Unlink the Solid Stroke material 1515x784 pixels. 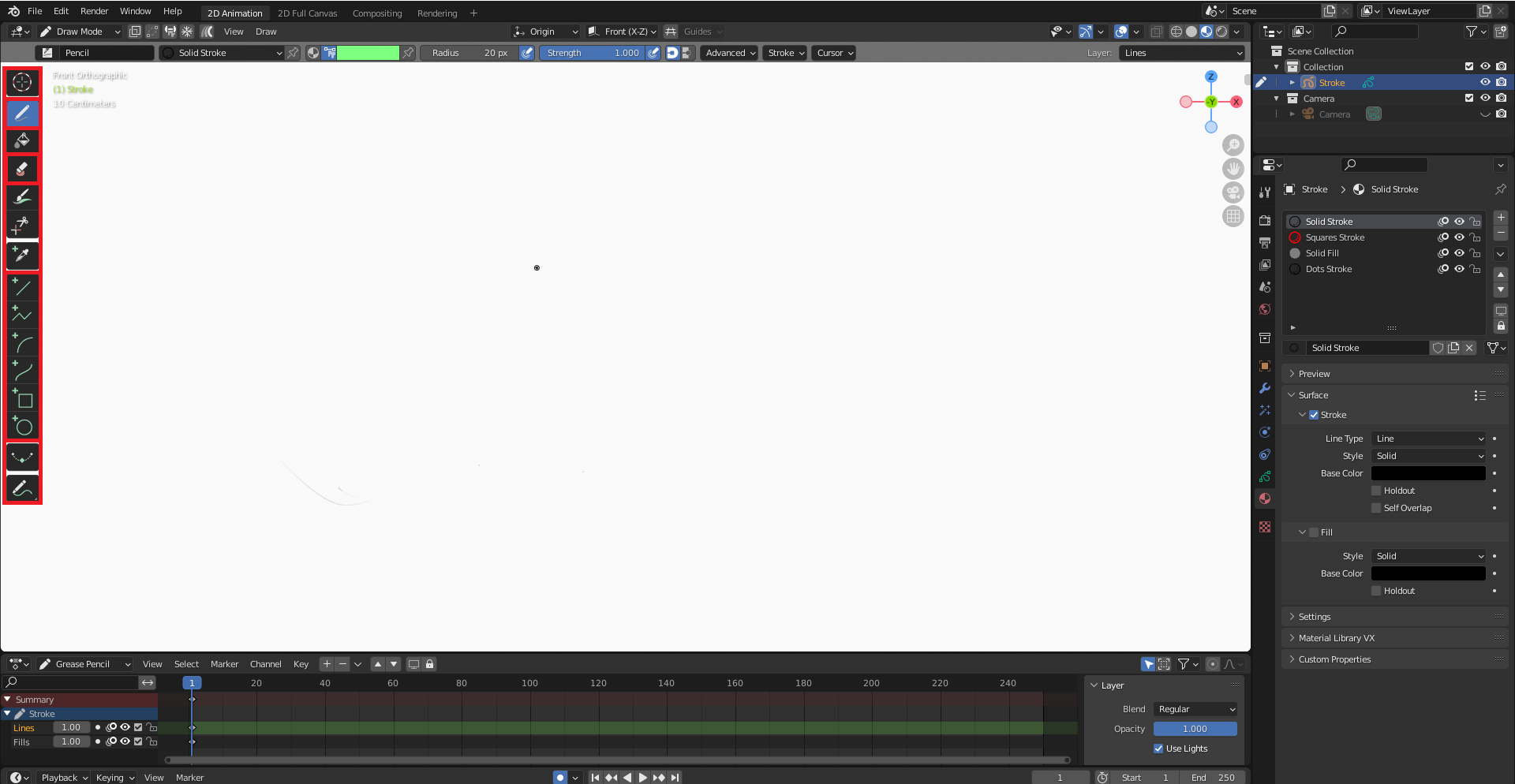1469,348
